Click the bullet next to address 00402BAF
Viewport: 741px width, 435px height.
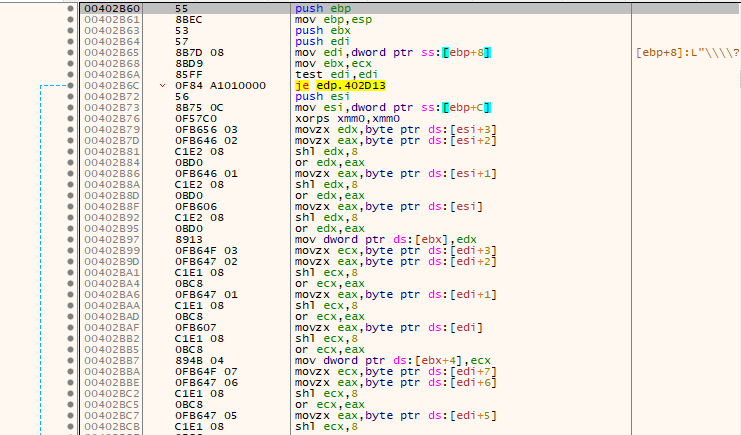(70, 327)
